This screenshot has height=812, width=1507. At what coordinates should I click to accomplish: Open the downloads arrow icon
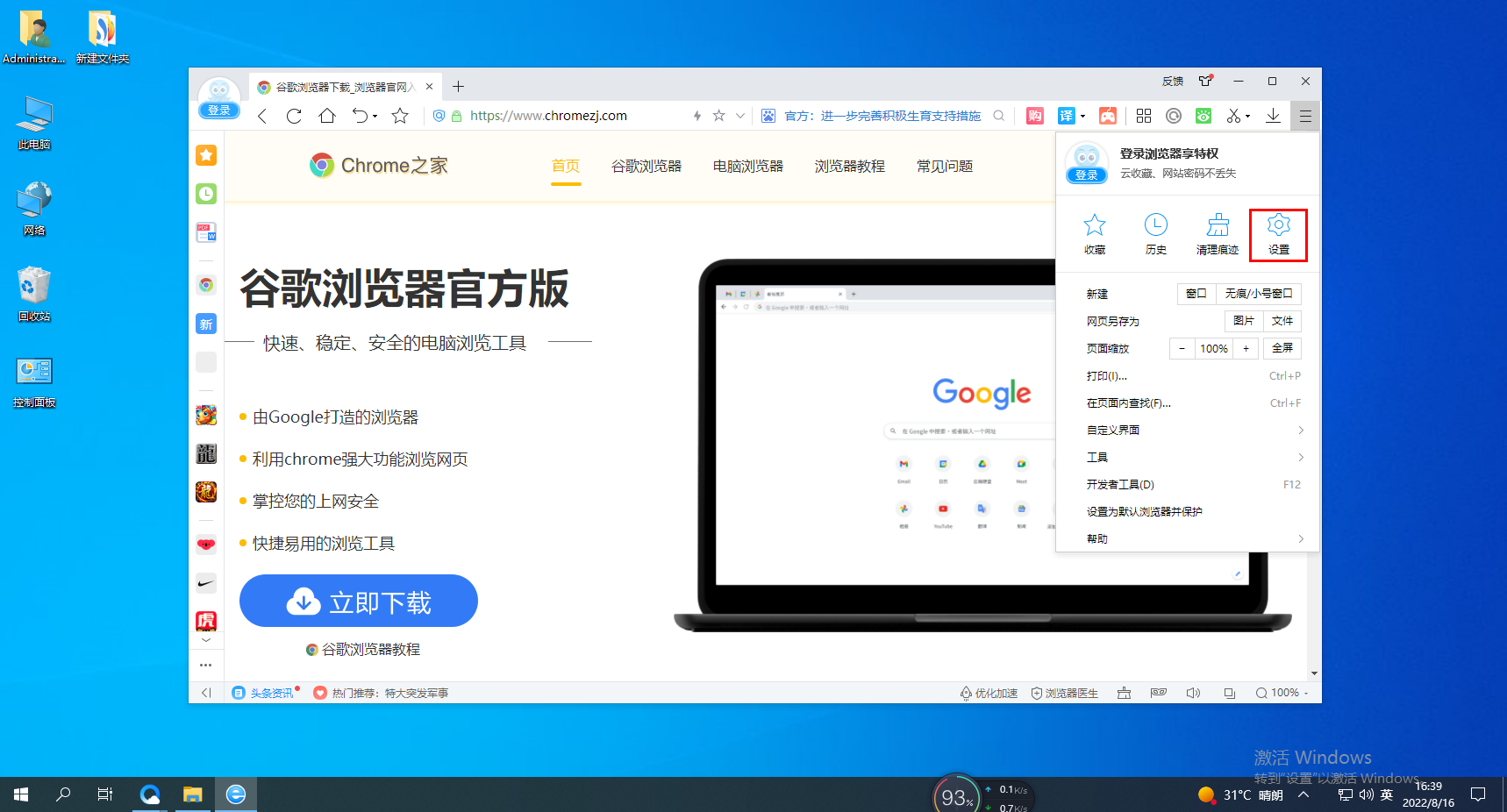coord(1273,116)
